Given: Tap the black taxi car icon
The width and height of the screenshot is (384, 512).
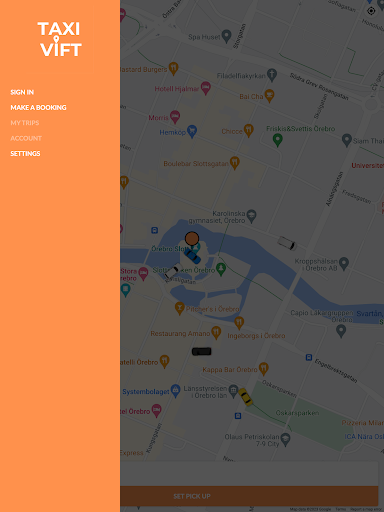Looking at the screenshot, I should pos(202,351).
